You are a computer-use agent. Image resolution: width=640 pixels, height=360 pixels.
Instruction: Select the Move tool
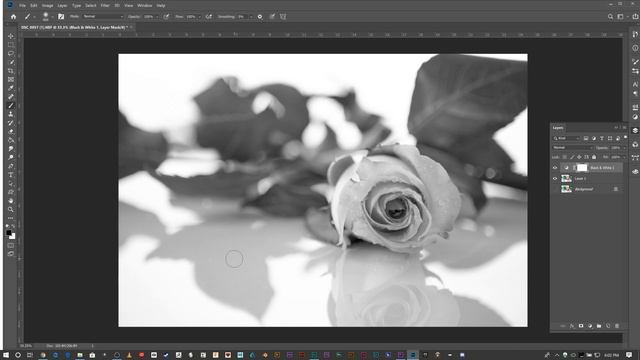coord(11,36)
